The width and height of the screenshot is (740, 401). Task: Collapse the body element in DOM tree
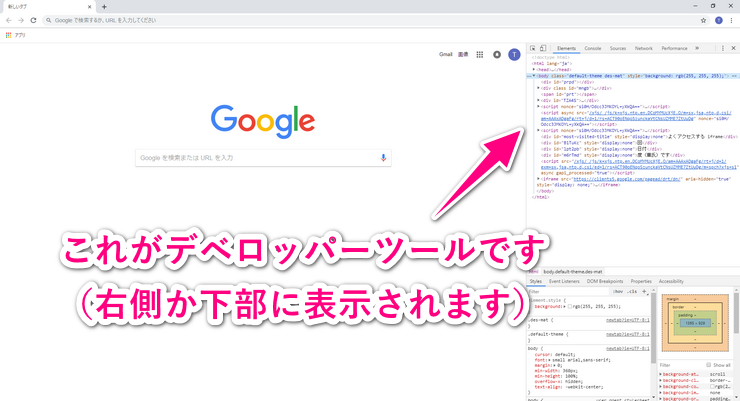pos(534,75)
